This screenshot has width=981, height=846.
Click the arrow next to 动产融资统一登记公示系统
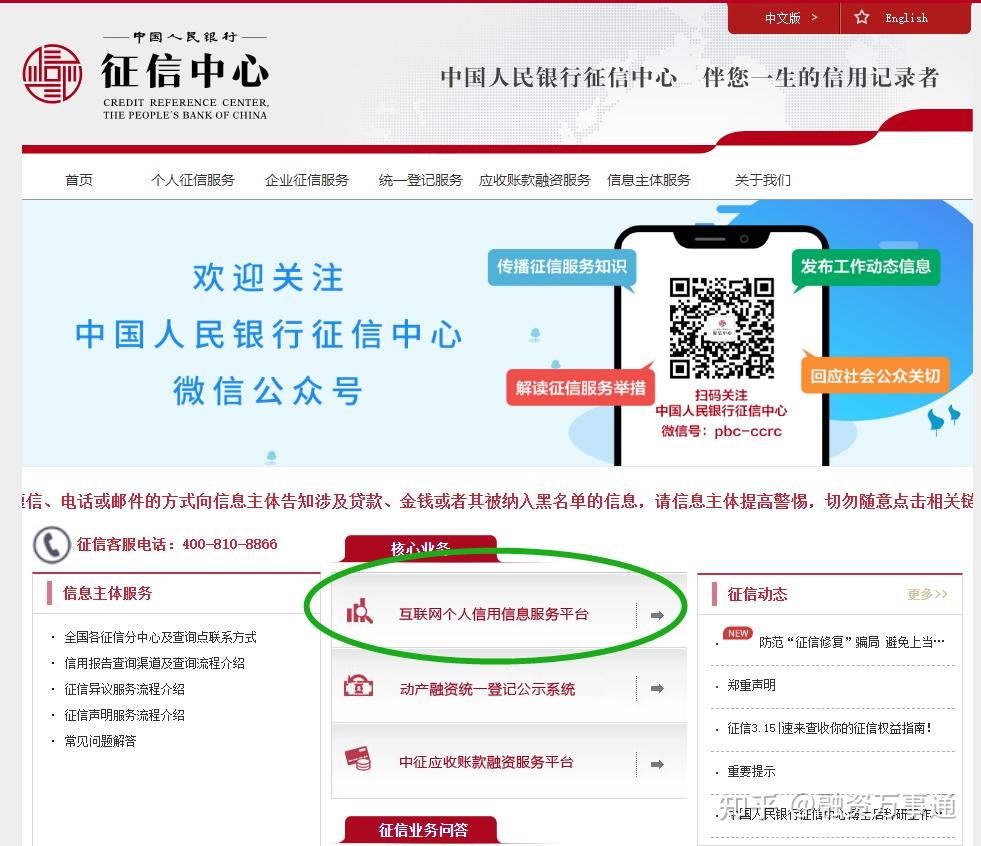click(657, 688)
